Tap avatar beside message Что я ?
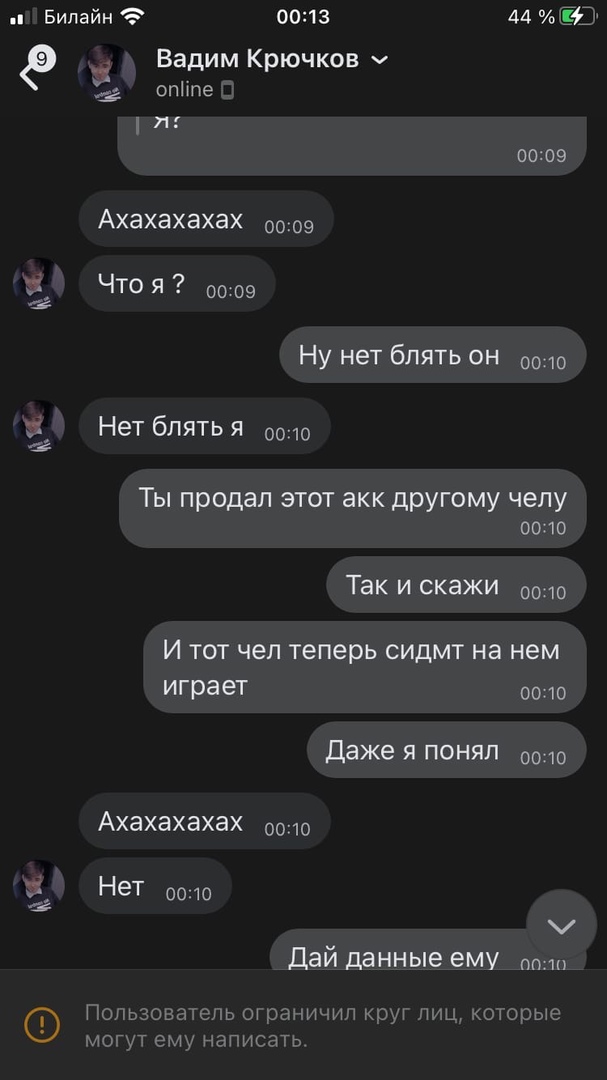This screenshot has height=1080, width=607. [x=39, y=284]
